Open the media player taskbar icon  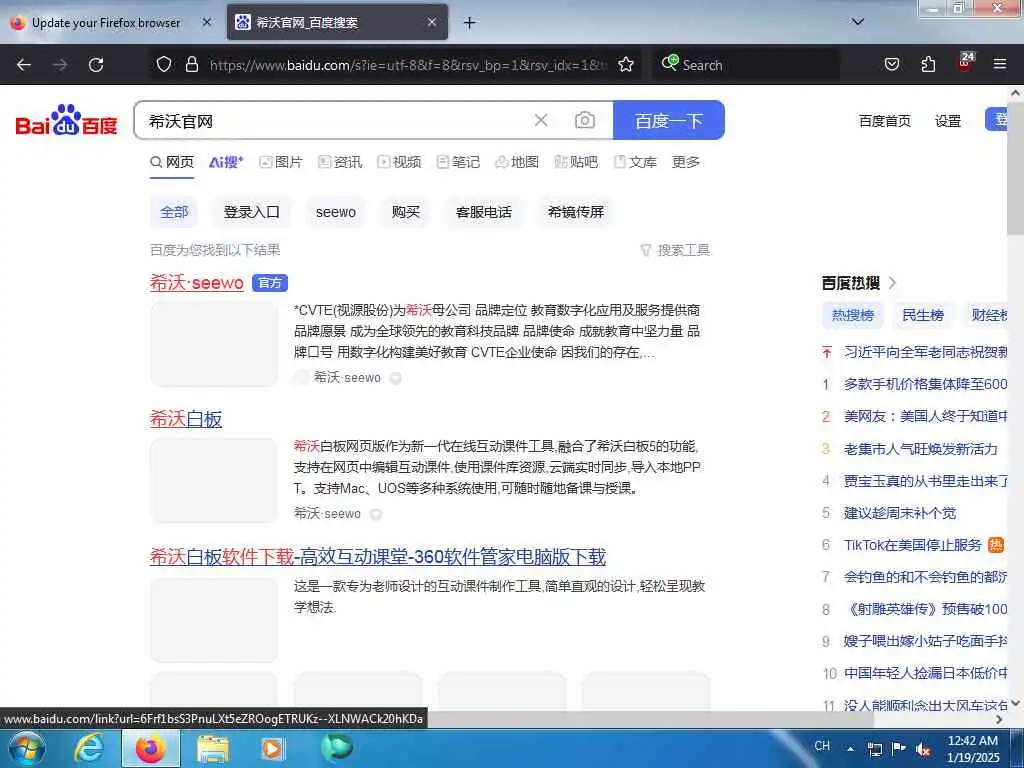click(273, 748)
